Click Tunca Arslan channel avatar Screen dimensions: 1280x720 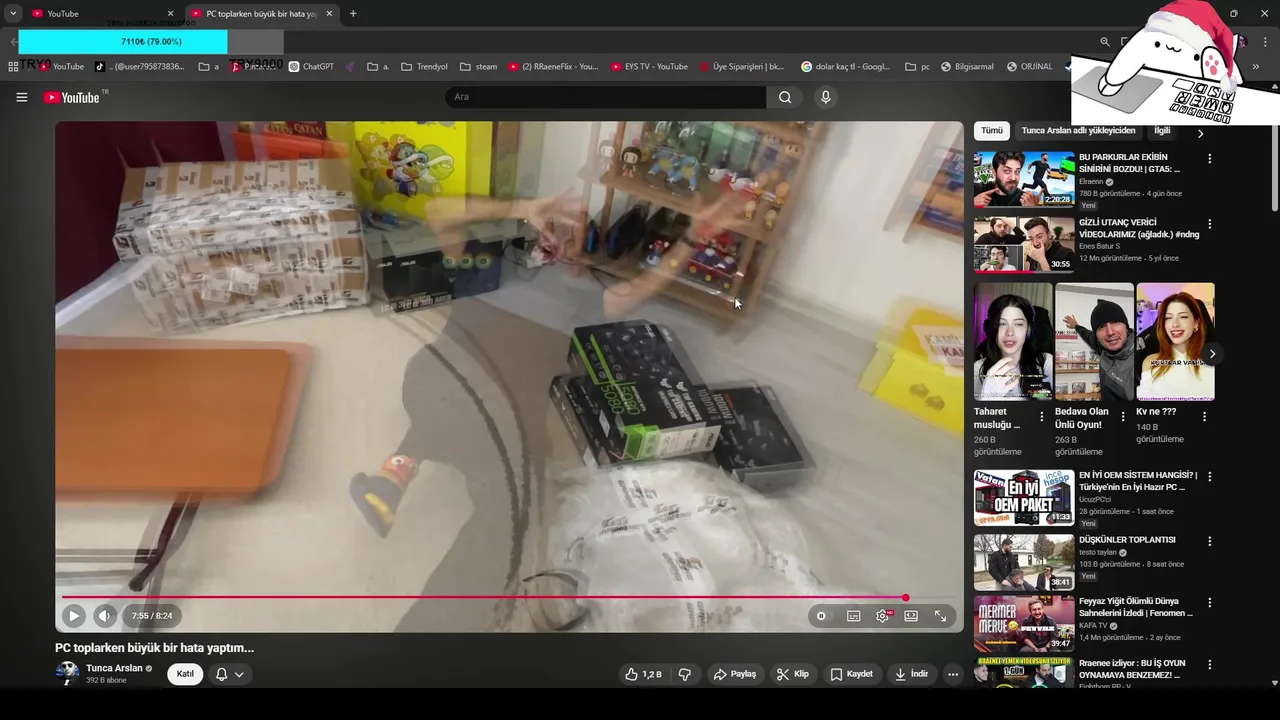tap(67, 673)
